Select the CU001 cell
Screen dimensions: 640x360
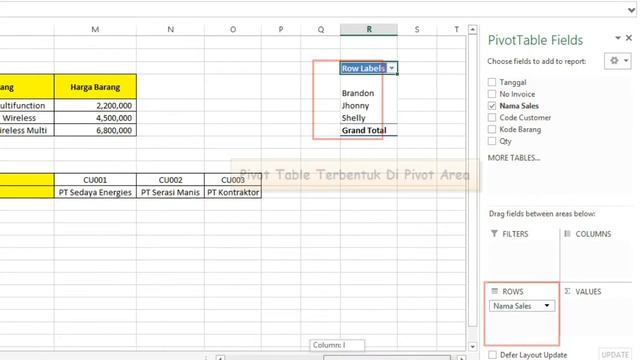95,180
